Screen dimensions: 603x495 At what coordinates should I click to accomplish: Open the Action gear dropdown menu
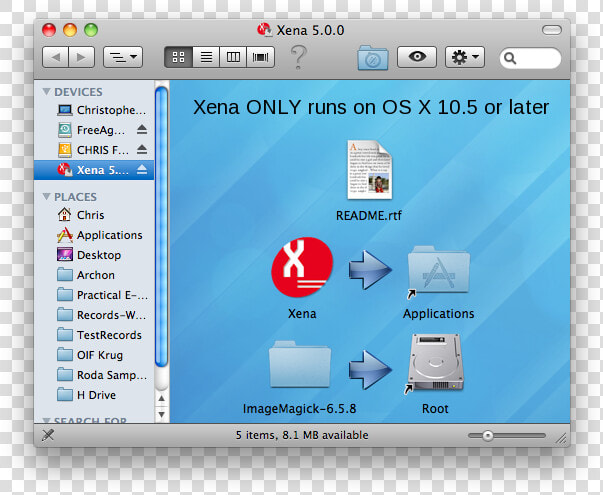[x=465, y=57]
